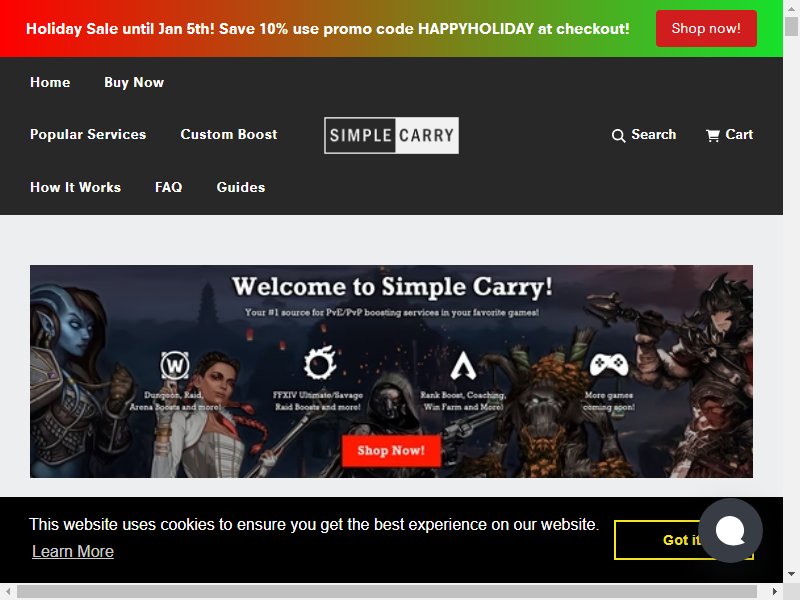Screen dimensions: 800x600
Task: Open the shopping cart icon
Action: pyautogui.click(x=713, y=135)
